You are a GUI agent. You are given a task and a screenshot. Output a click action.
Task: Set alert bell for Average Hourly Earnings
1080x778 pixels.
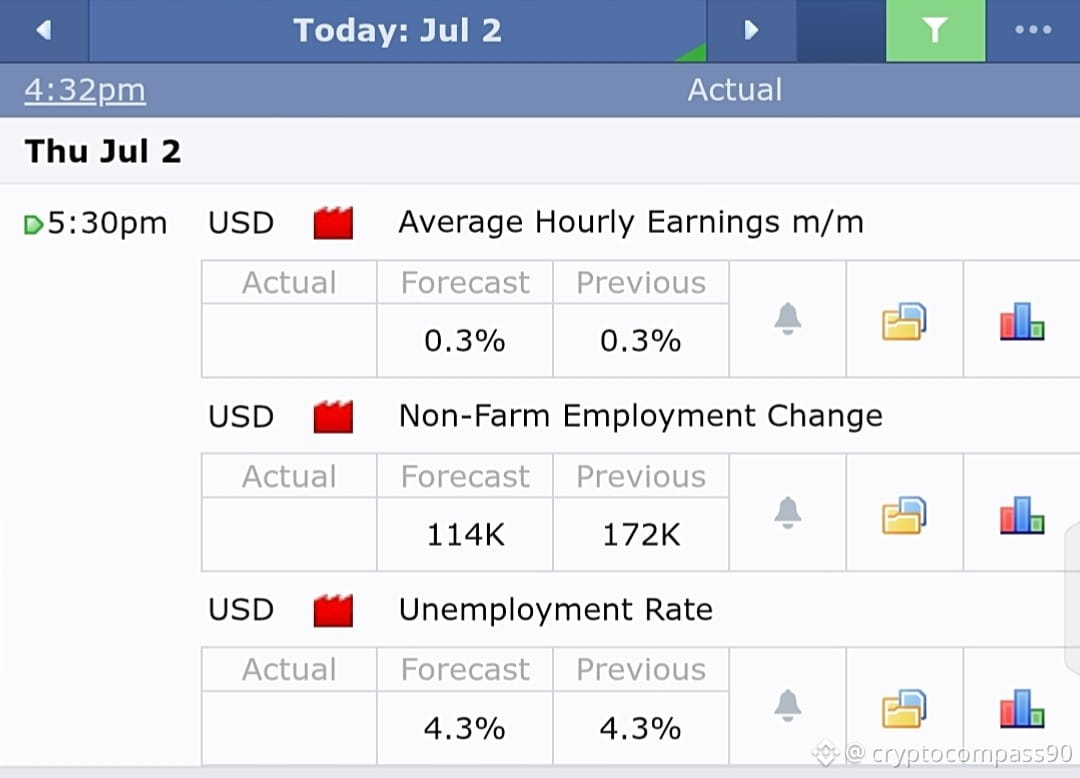pos(787,319)
